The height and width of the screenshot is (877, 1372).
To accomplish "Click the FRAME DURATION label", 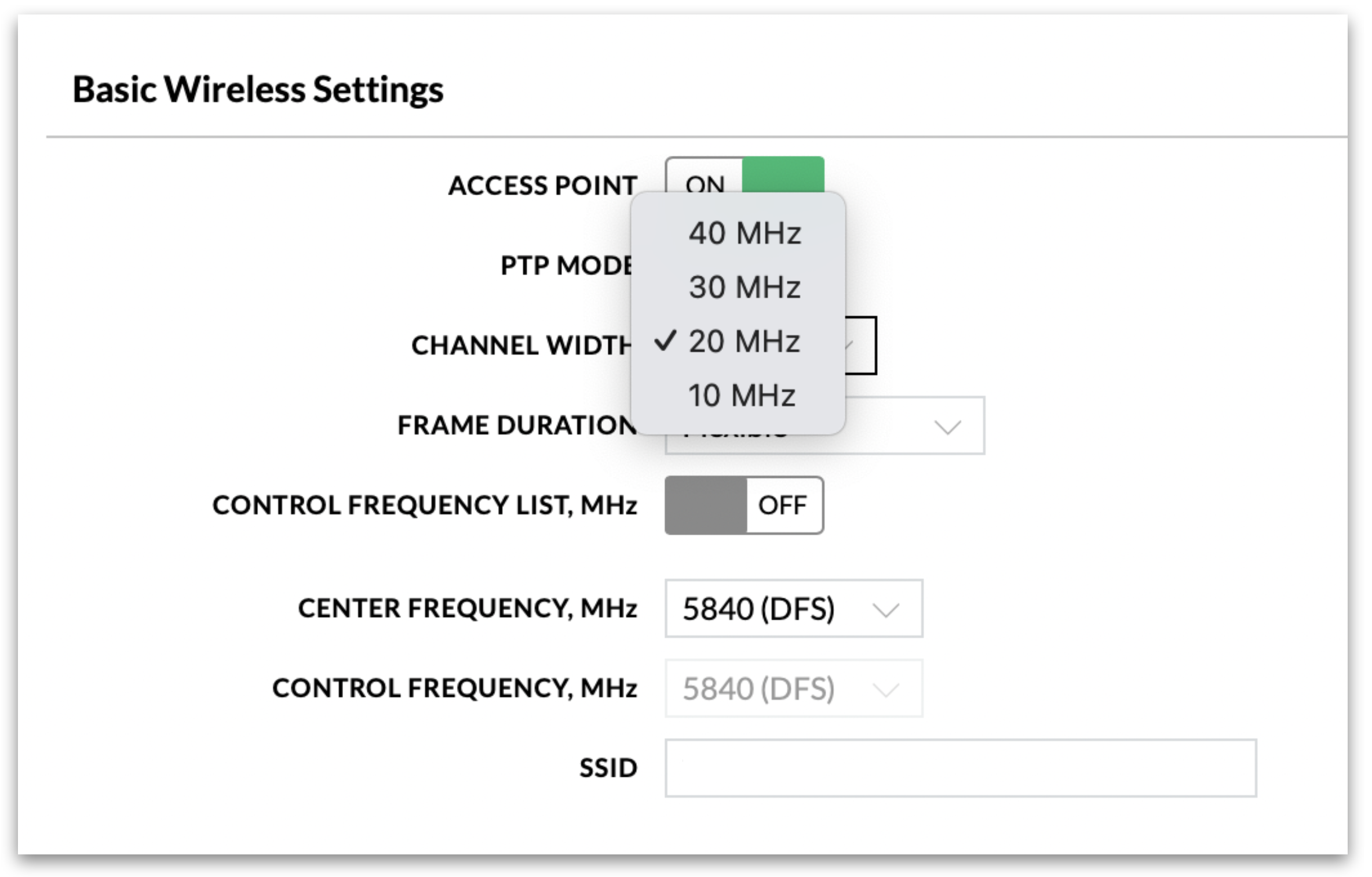I will [517, 425].
